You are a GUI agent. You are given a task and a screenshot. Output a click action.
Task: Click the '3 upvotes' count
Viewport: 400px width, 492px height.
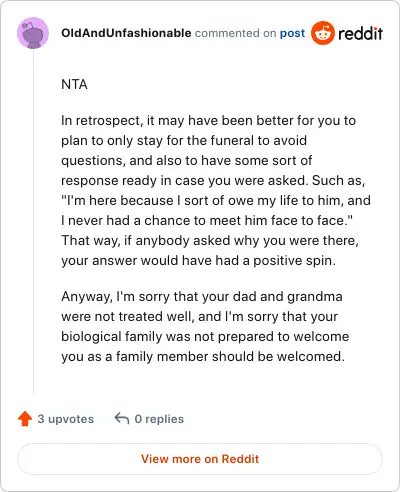point(66,419)
